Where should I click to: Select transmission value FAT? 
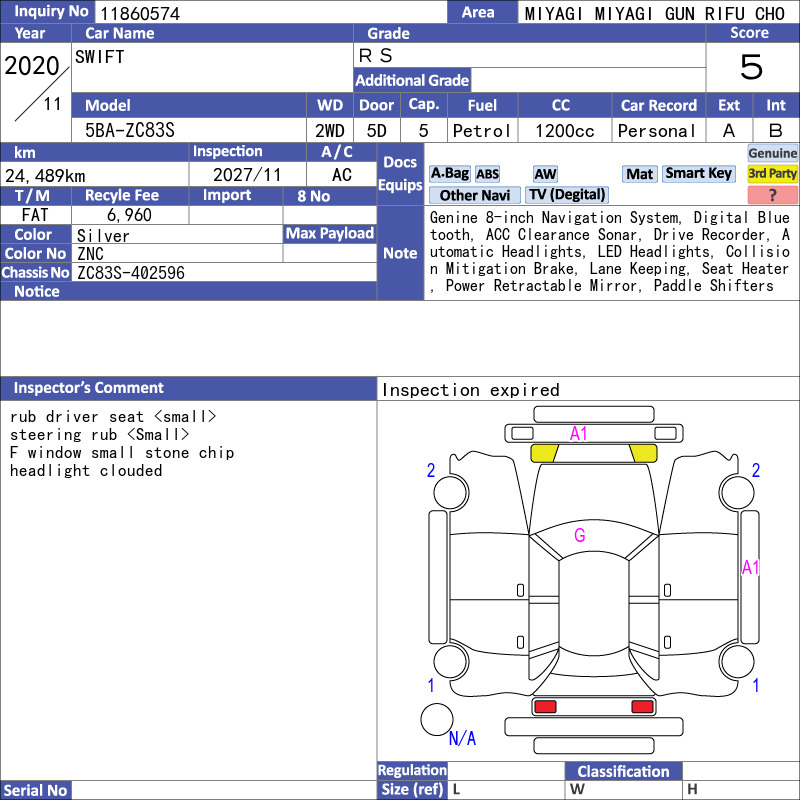pos(35,215)
